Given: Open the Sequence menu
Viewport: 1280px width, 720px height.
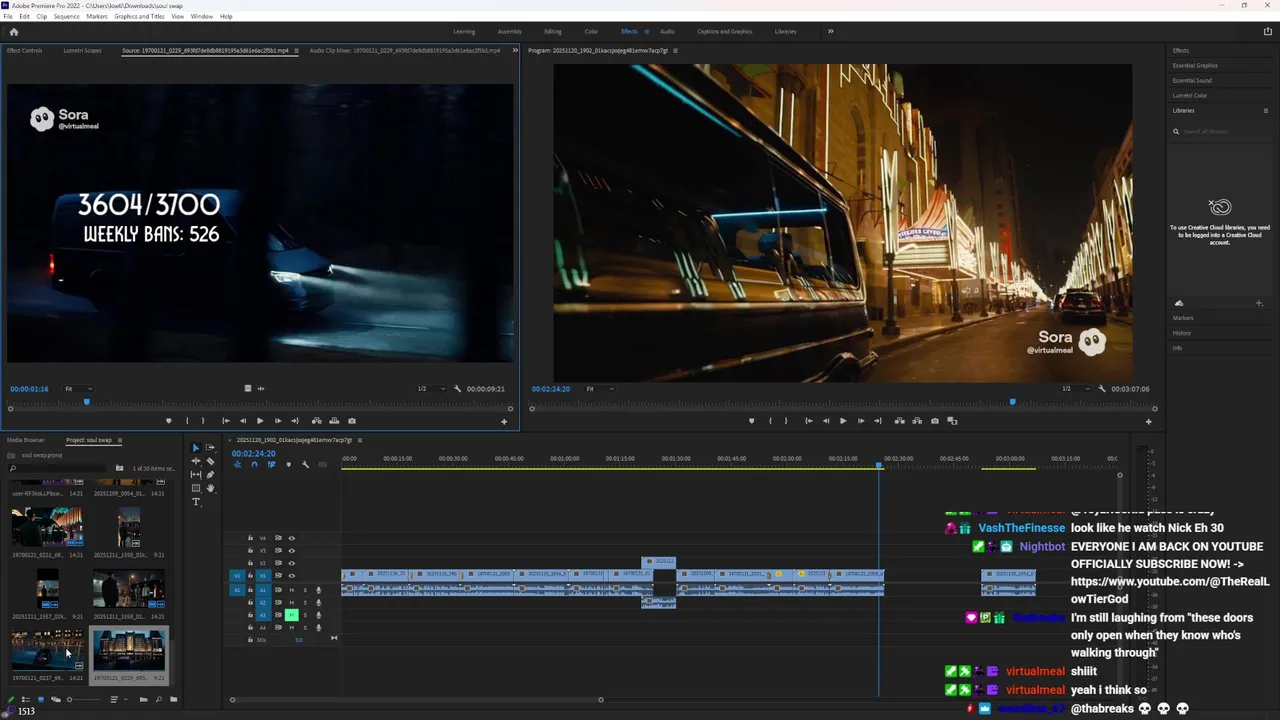Looking at the screenshot, I should click(x=66, y=16).
